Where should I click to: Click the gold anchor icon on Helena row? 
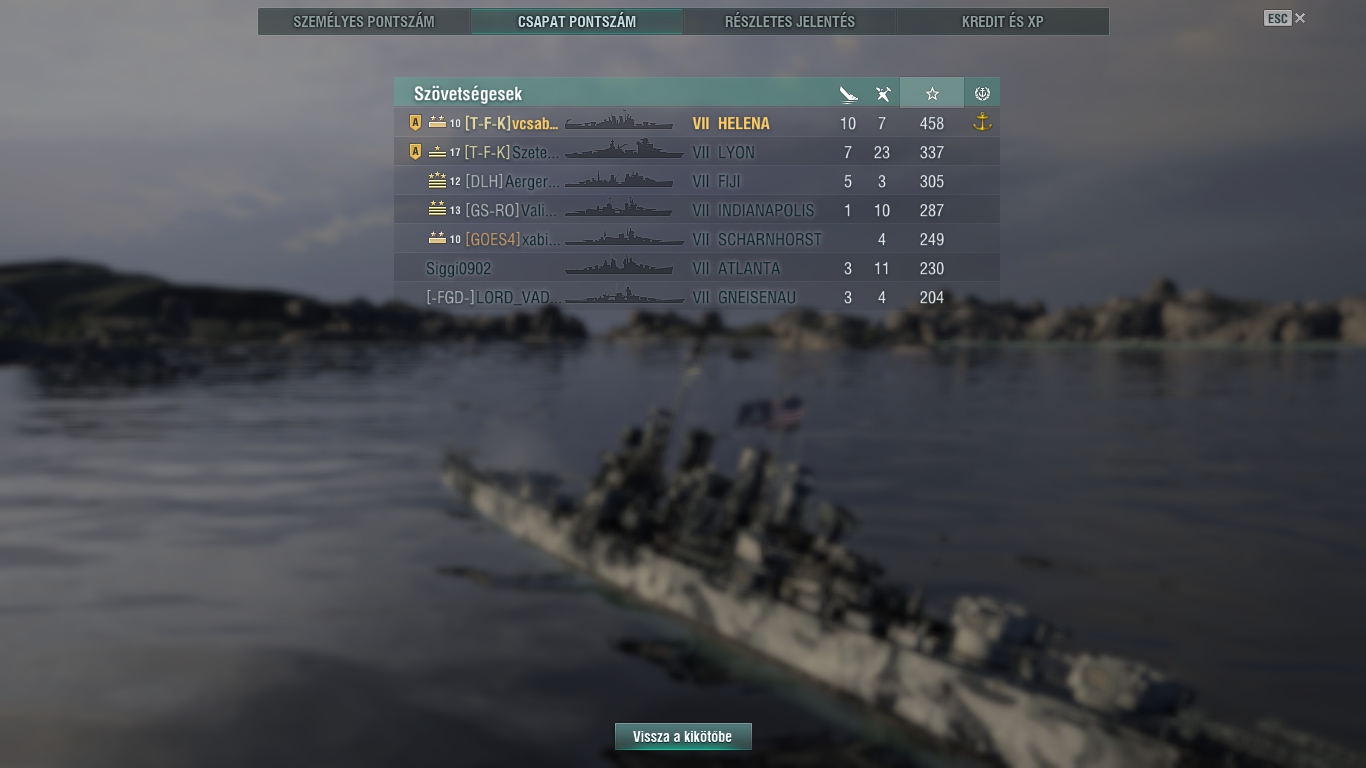coord(982,122)
